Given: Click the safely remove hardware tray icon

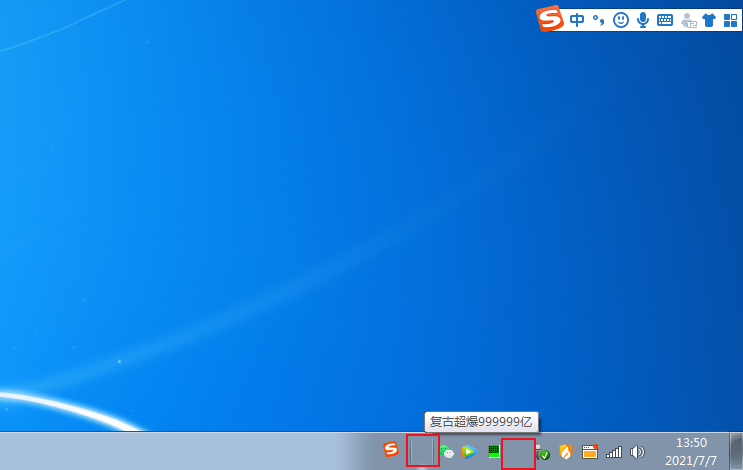Looking at the screenshot, I should coord(543,452).
